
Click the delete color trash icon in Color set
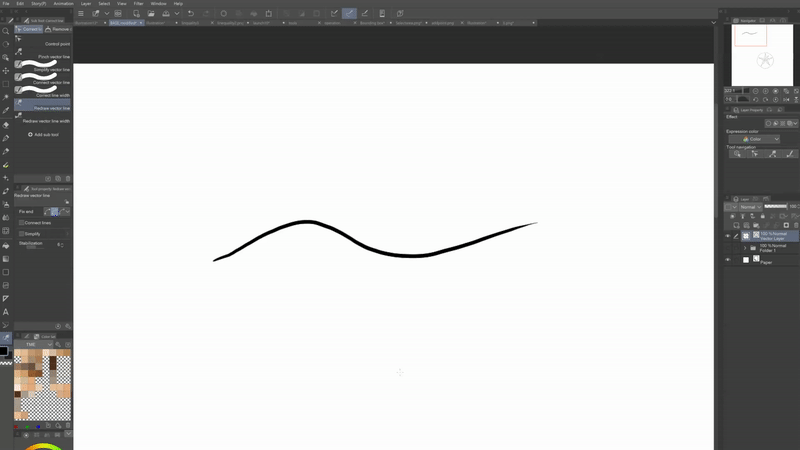pos(68,426)
